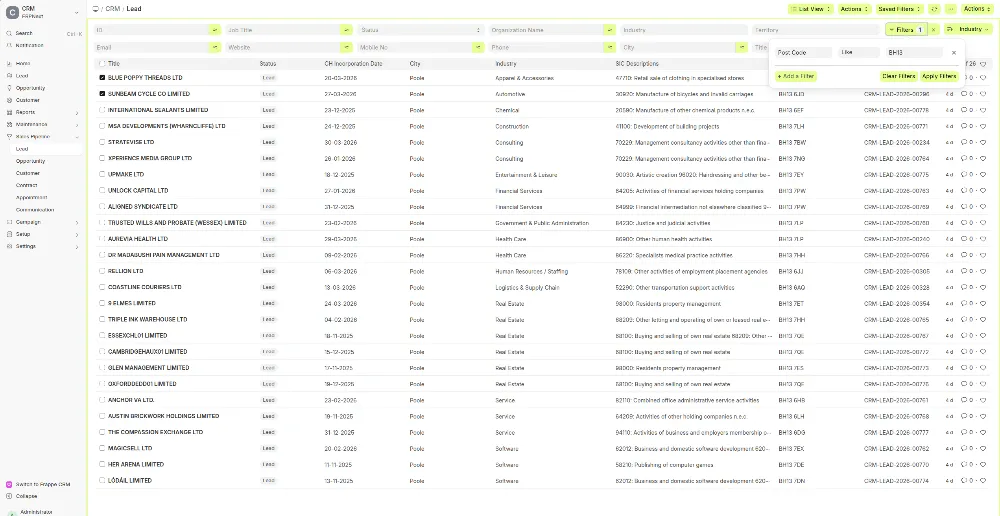Toggle the select-all checkbox beside Title header

102,64
